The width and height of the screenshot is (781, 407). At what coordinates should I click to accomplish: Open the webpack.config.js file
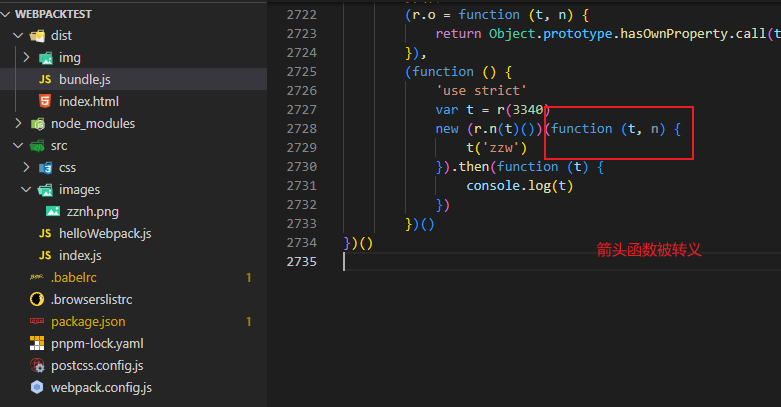pos(101,388)
